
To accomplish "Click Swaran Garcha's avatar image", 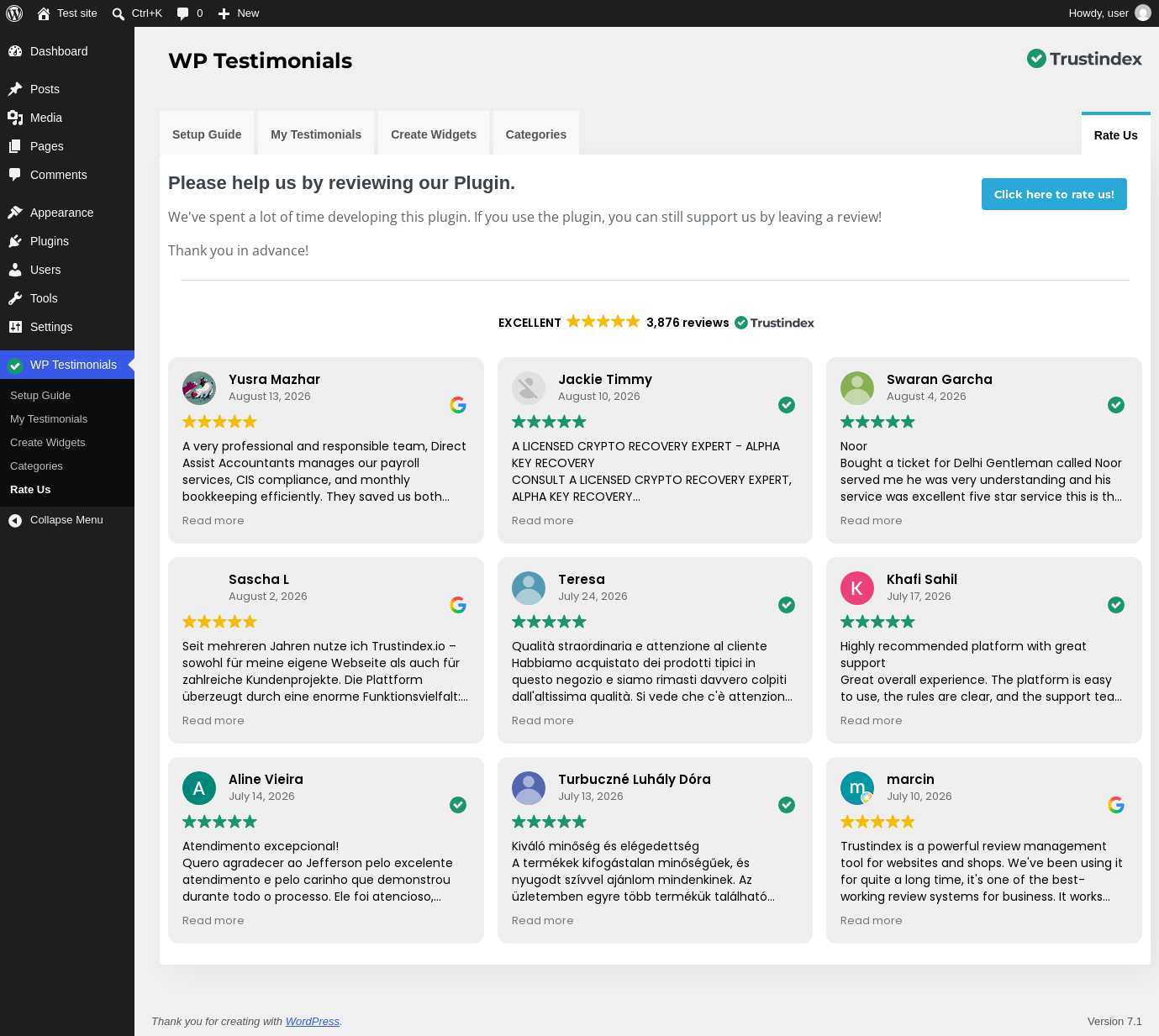I will click(857, 388).
